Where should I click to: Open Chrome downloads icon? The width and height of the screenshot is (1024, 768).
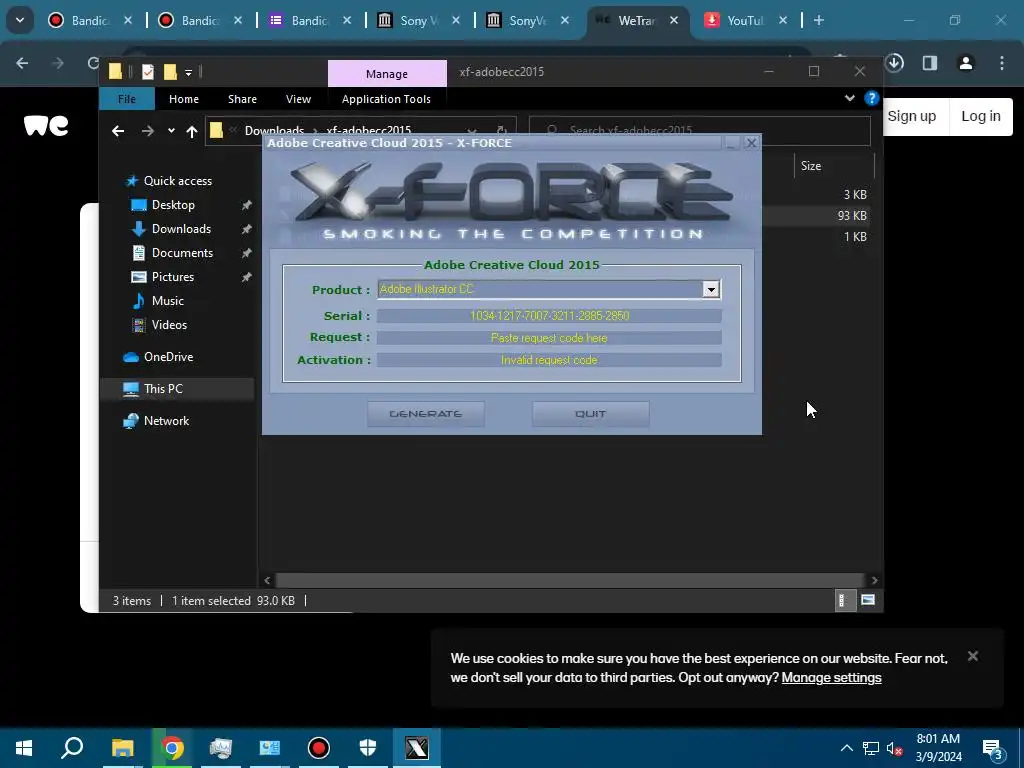click(x=894, y=63)
